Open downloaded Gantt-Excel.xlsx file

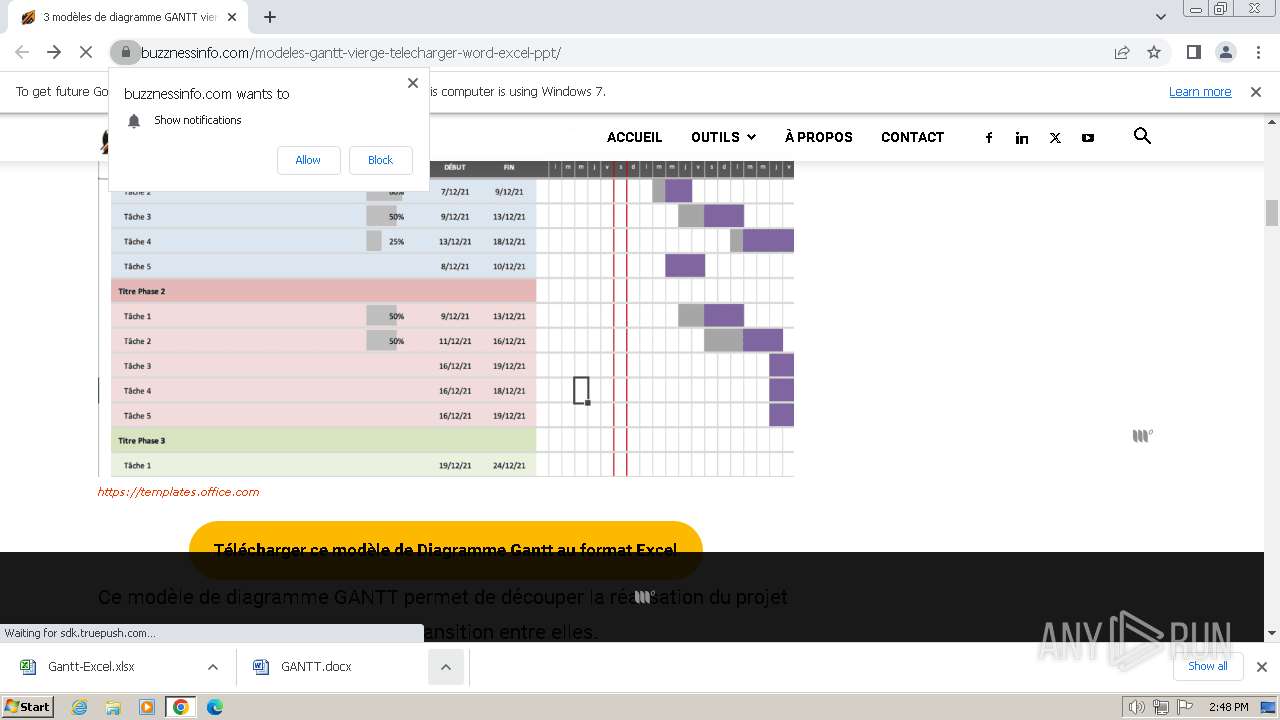coord(91,666)
